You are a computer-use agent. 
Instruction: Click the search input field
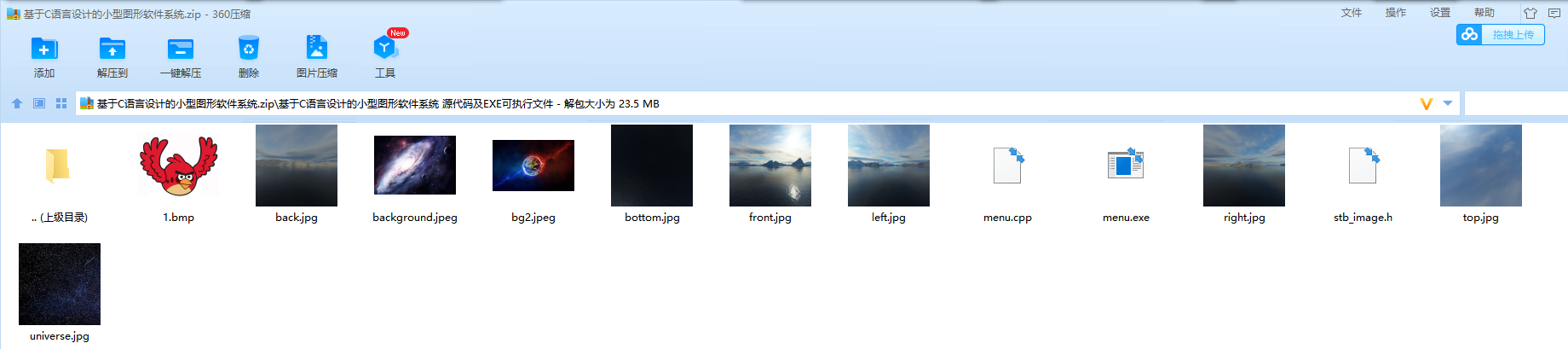1516,104
